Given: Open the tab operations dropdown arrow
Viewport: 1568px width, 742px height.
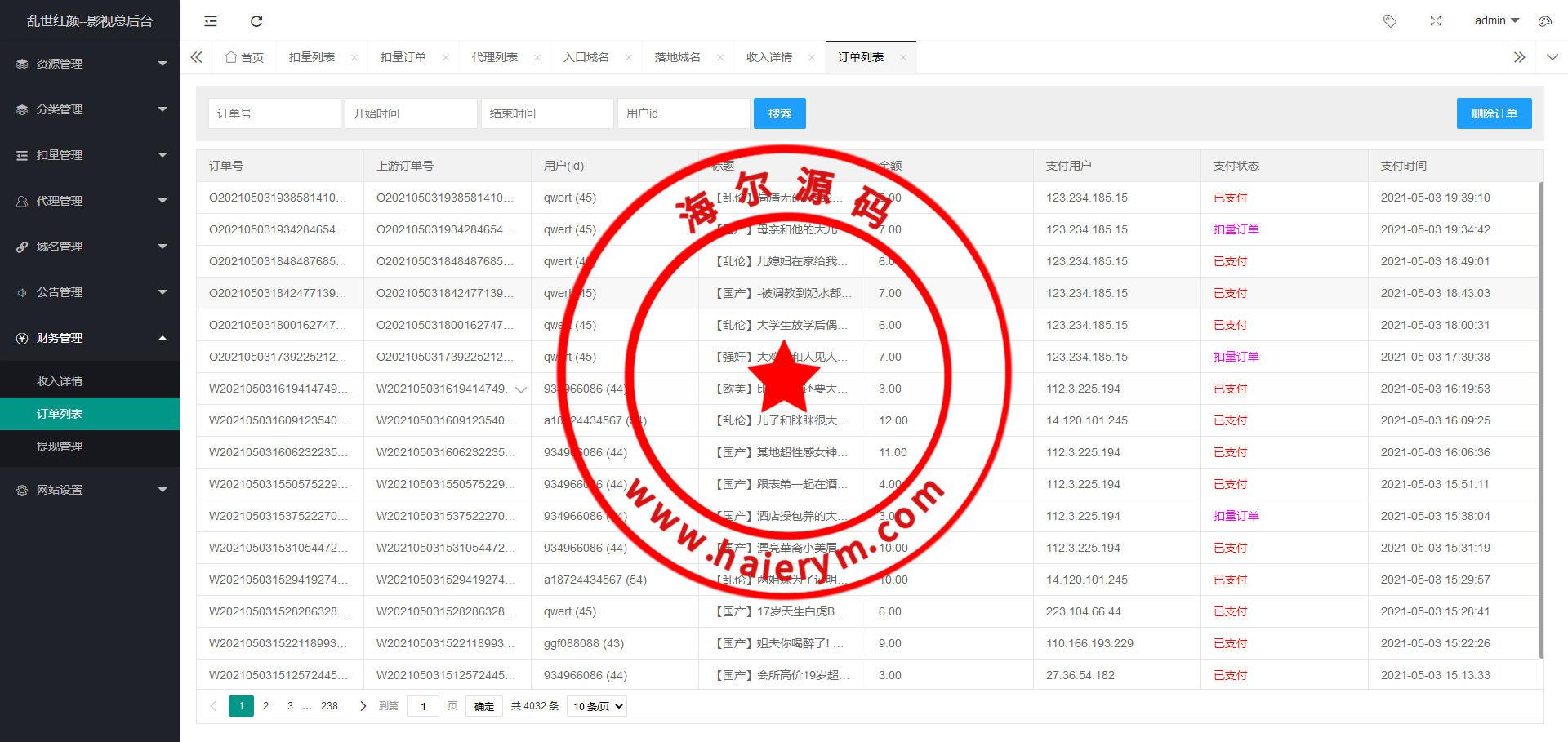Looking at the screenshot, I should click(x=1552, y=57).
